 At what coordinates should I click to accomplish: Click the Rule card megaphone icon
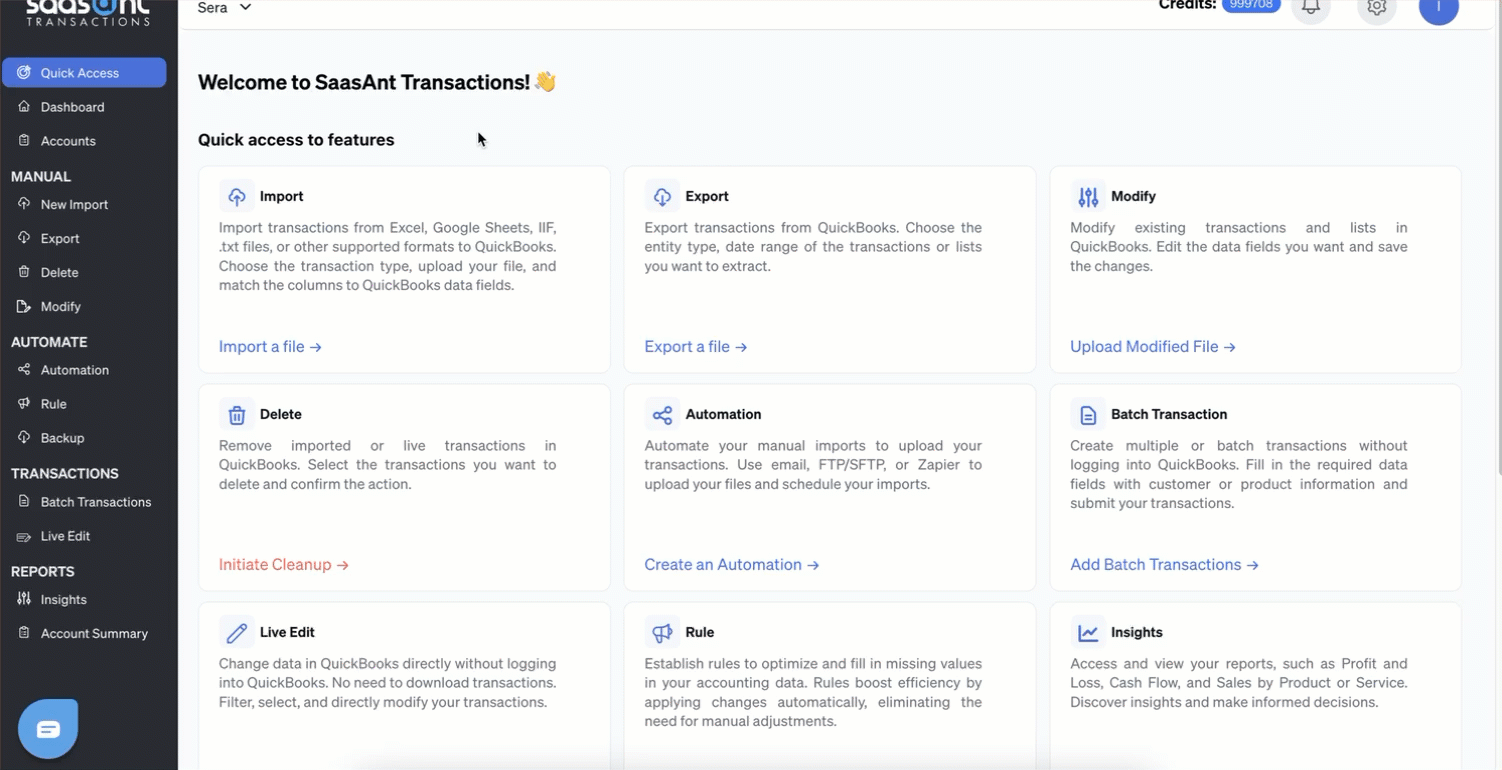(x=662, y=632)
